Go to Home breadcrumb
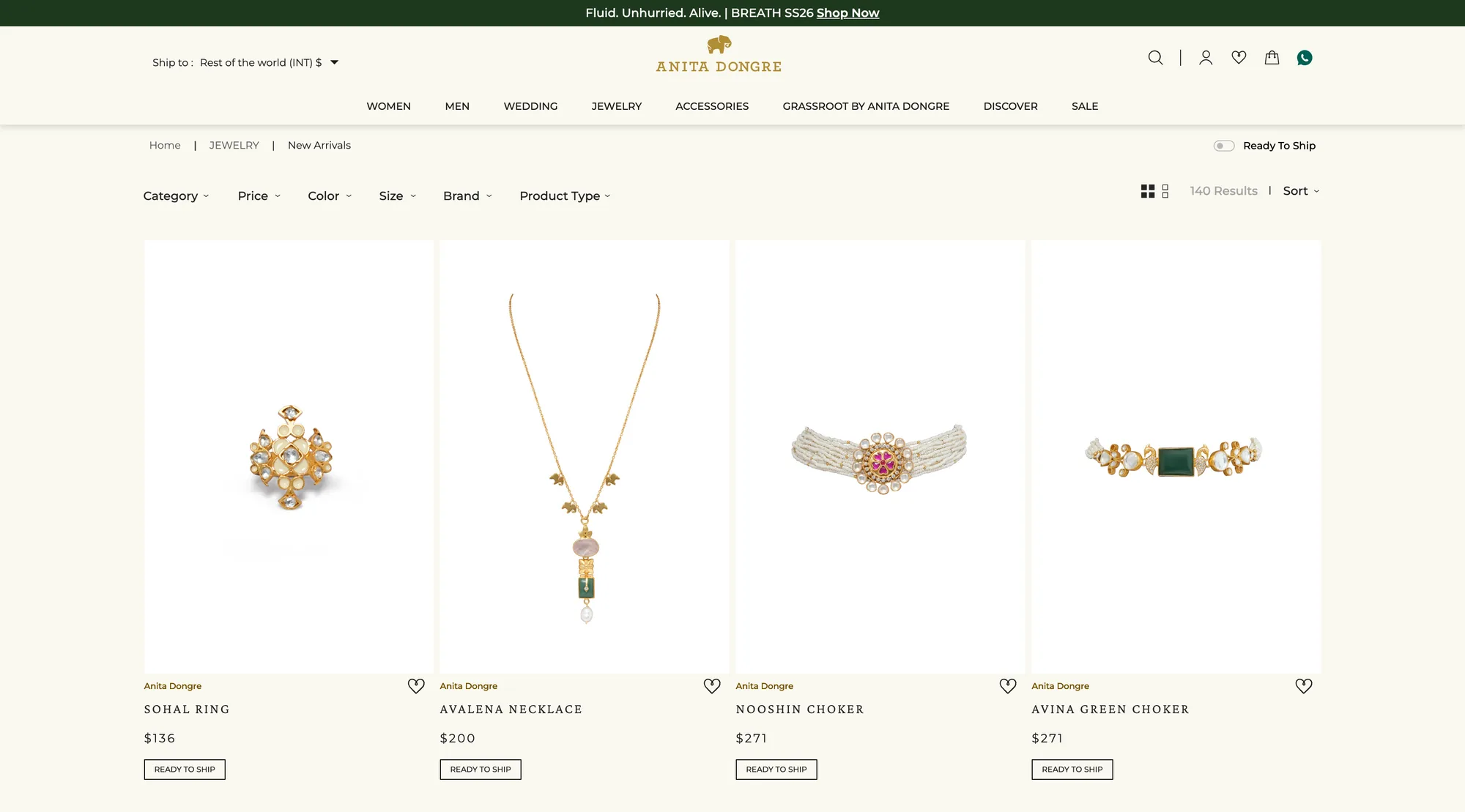The height and width of the screenshot is (812, 1465). click(x=165, y=145)
